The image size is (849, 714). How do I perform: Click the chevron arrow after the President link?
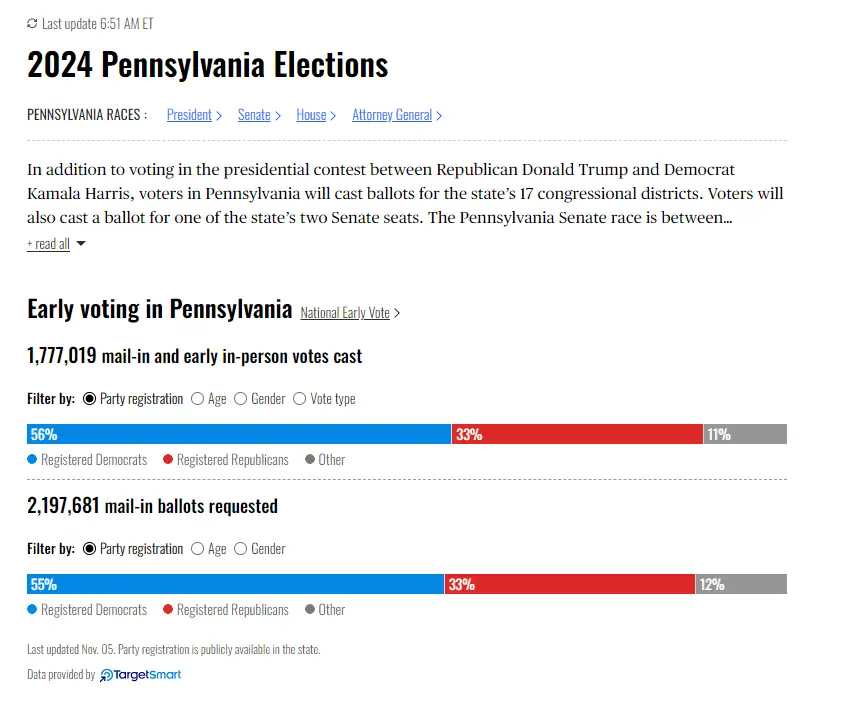219,116
